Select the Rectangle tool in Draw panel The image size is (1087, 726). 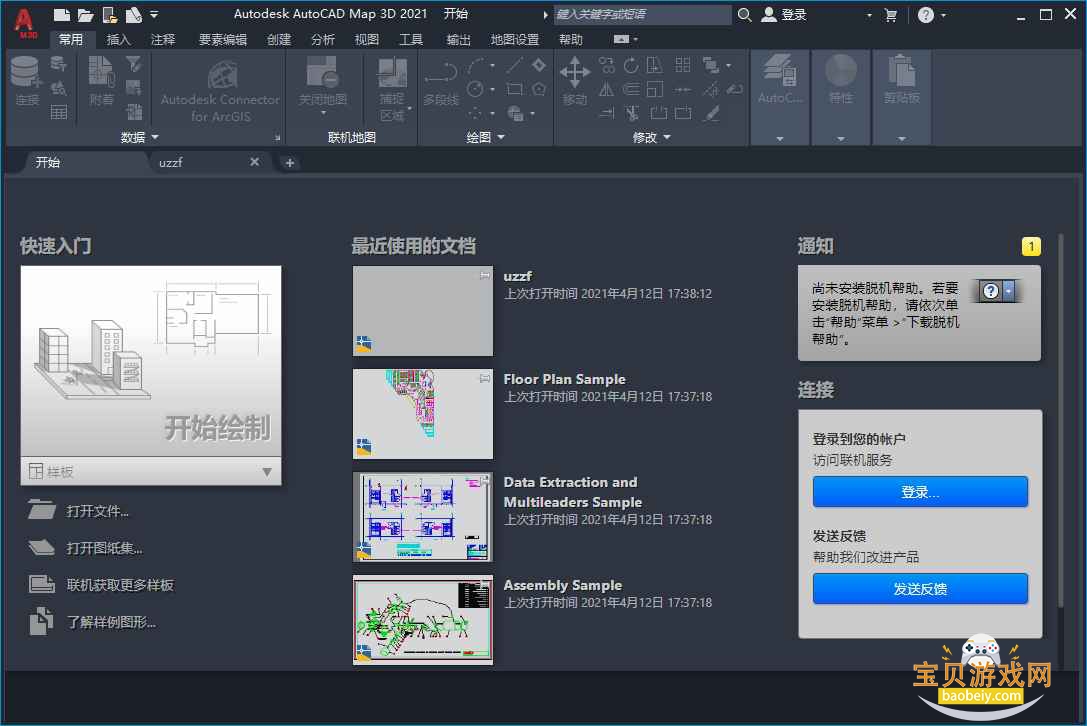pyautogui.click(x=514, y=89)
